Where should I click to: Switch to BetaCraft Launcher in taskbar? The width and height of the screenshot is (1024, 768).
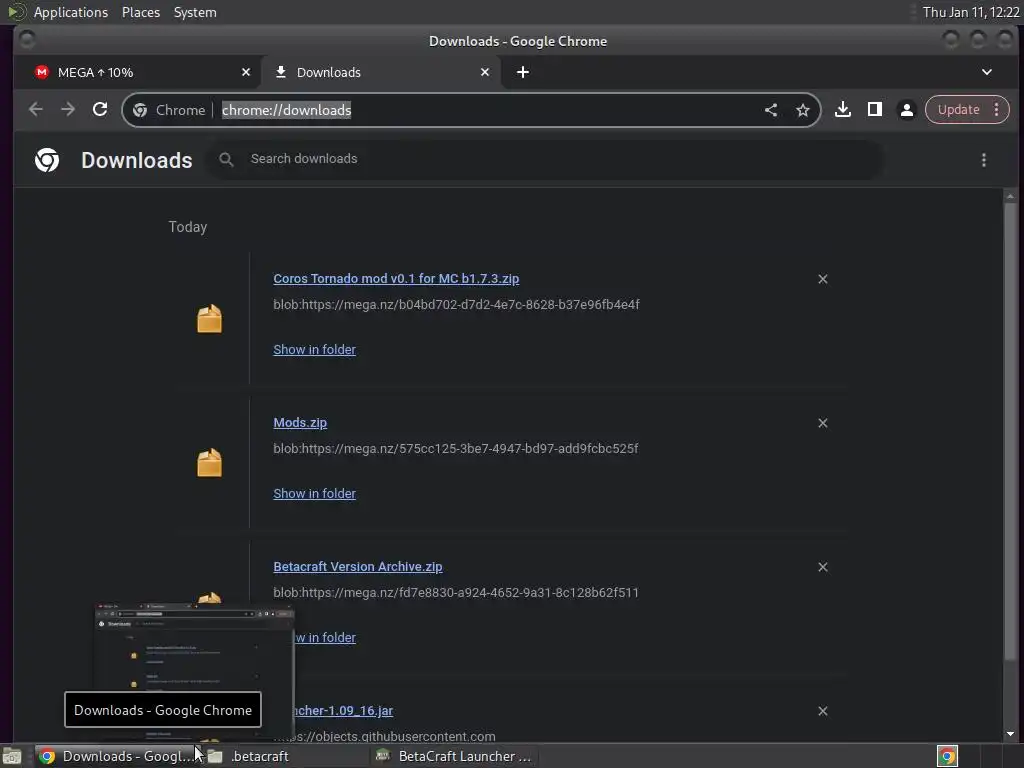point(455,756)
